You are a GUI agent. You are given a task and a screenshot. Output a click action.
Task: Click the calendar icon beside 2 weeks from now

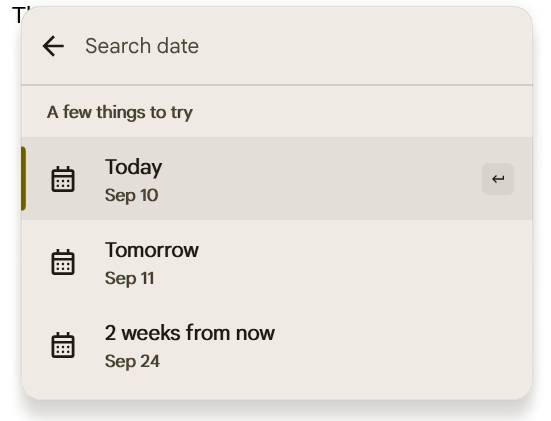[63, 345]
